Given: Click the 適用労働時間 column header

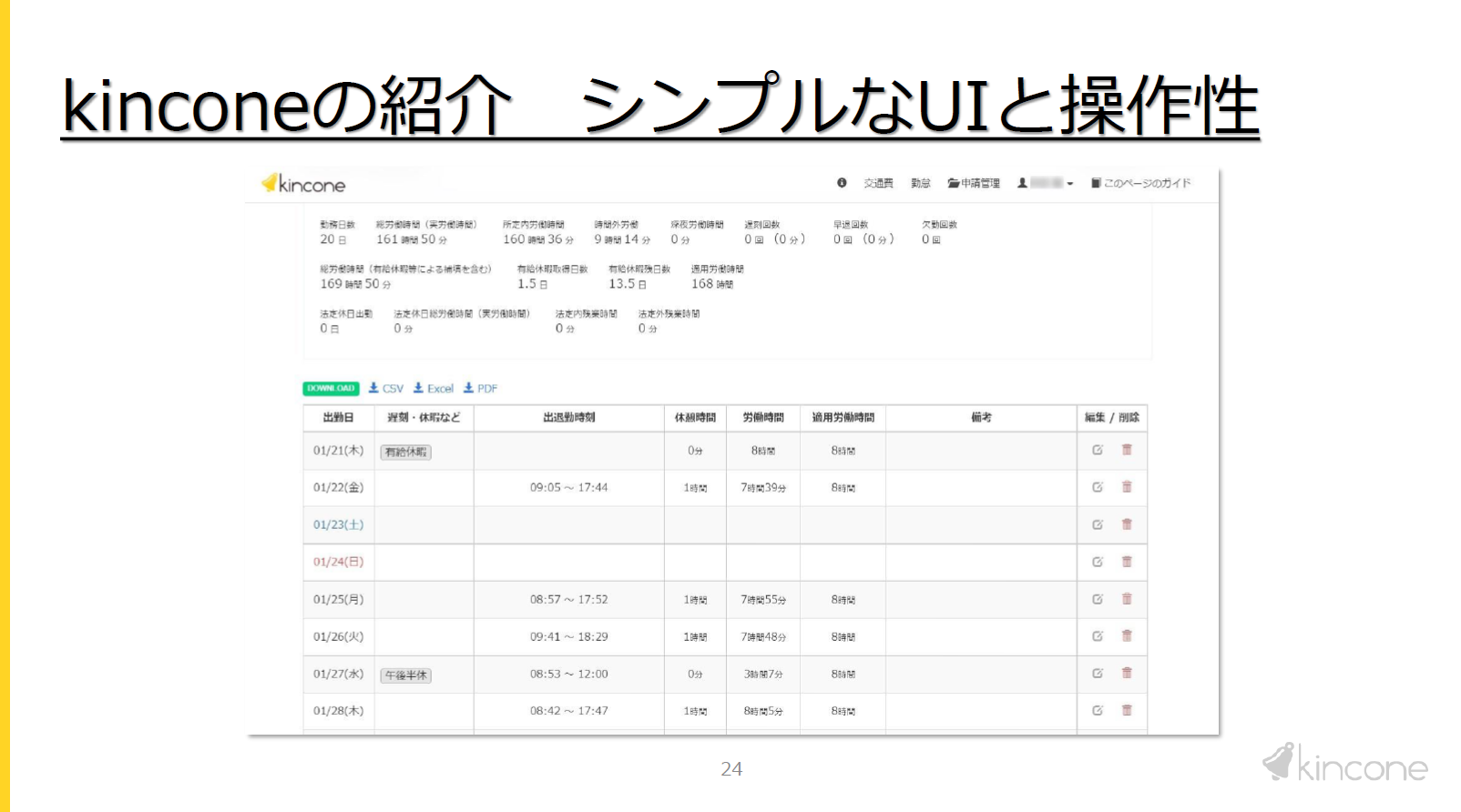Looking at the screenshot, I should point(843,418).
